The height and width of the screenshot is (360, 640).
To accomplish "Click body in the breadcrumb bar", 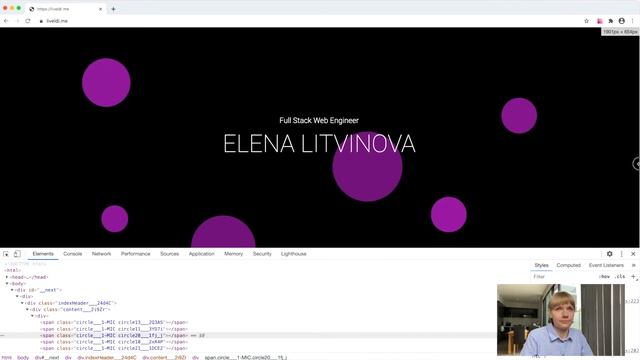I will [23, 358].
